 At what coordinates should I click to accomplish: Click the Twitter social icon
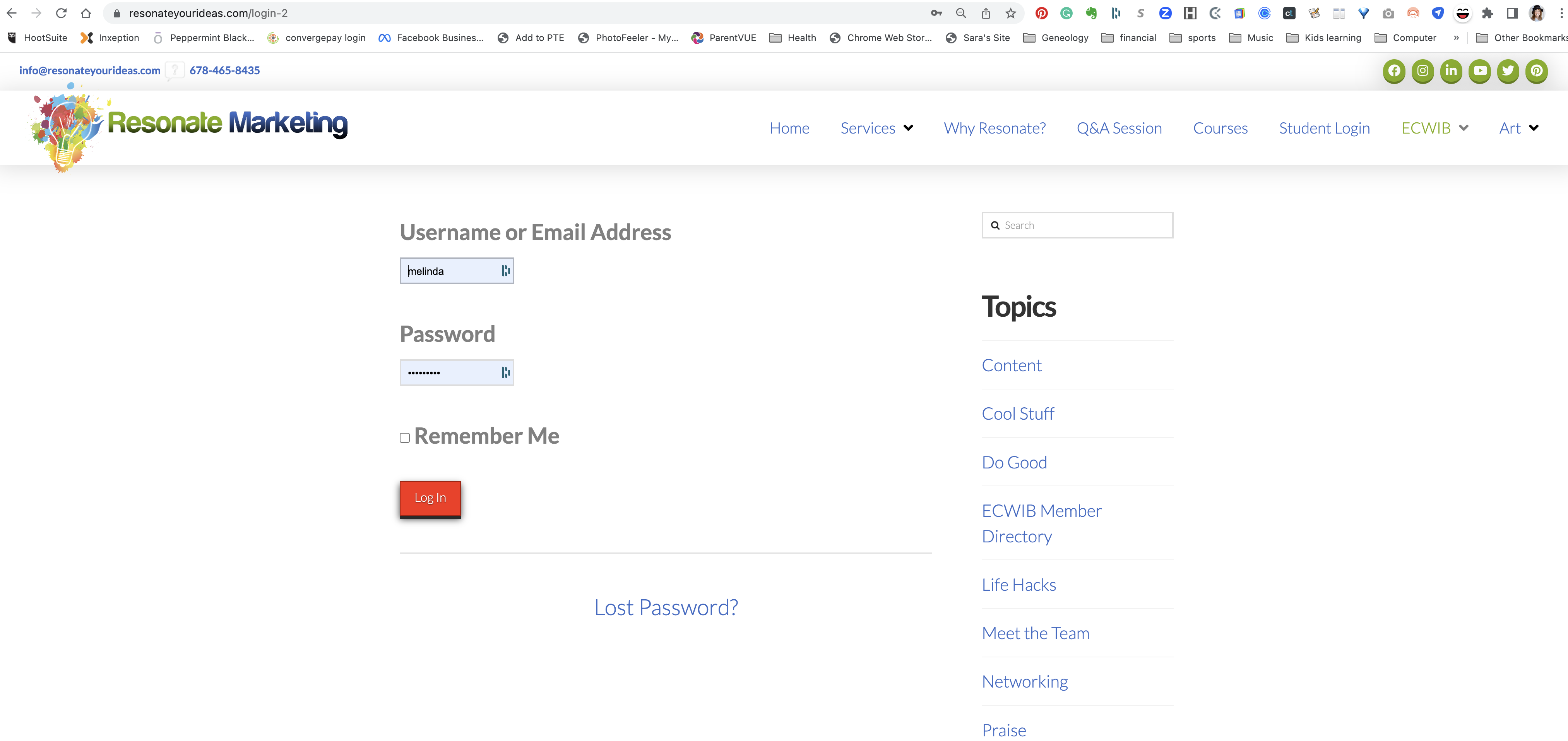pos(1508,70)
